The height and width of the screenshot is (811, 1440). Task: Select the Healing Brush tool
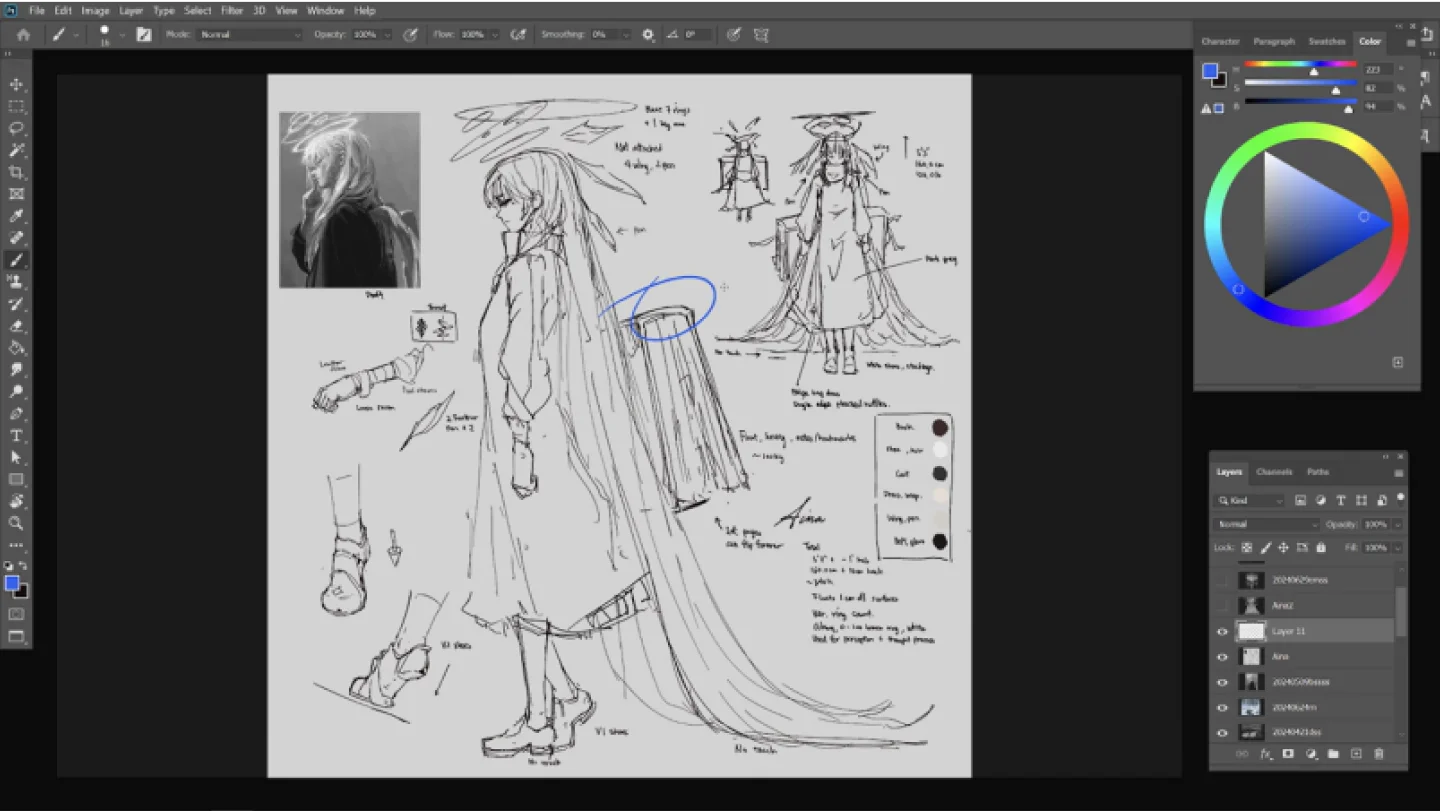[16, 238]
